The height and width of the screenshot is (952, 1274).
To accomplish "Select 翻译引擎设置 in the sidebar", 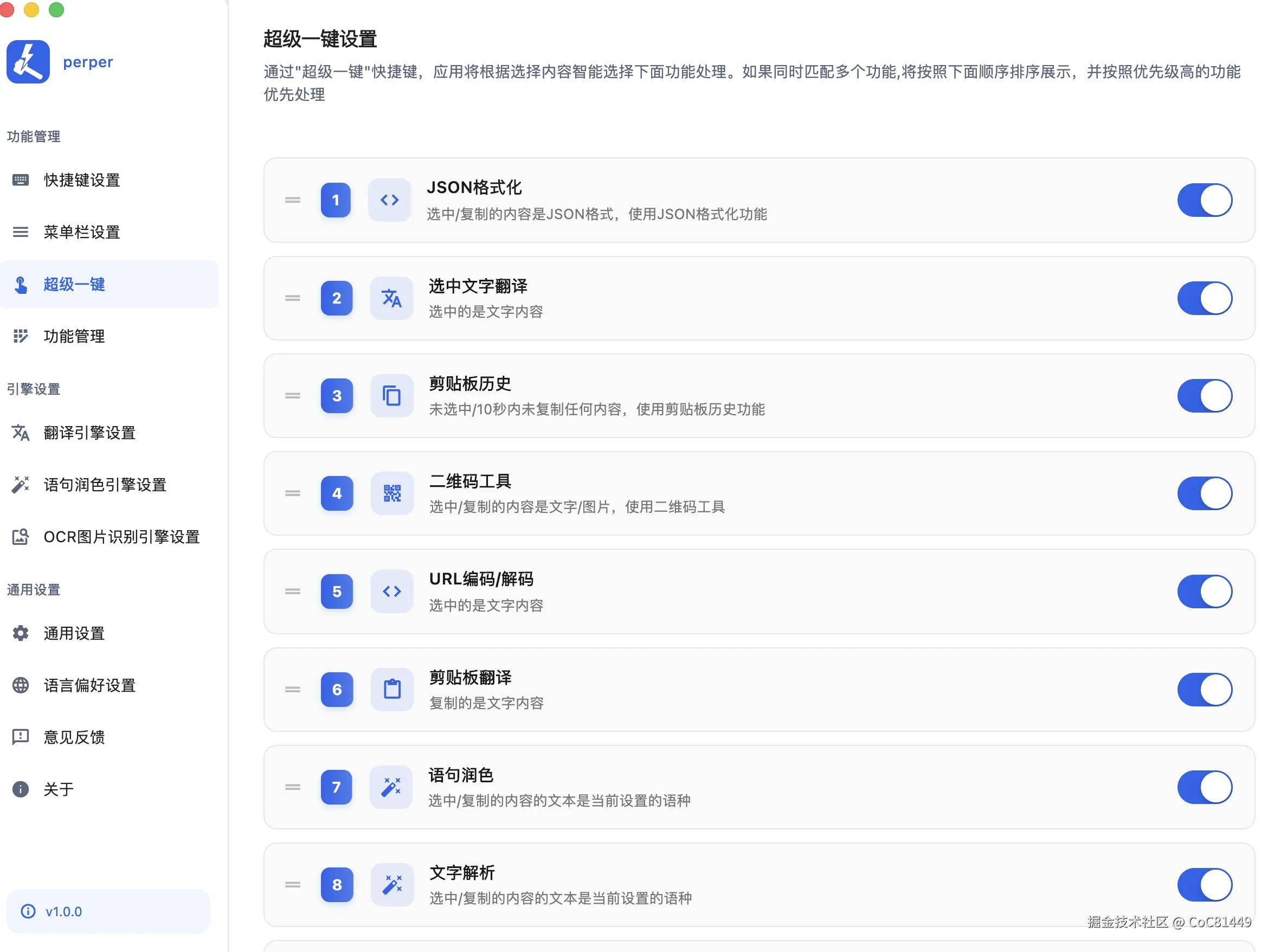I will coord(89,433).
